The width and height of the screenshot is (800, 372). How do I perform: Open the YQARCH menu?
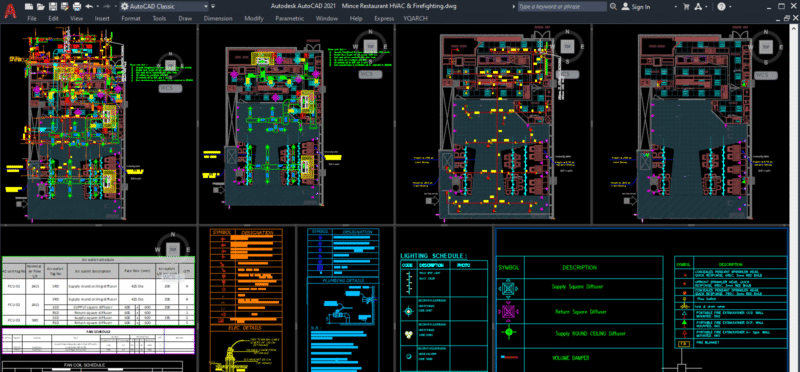point(415,18)
